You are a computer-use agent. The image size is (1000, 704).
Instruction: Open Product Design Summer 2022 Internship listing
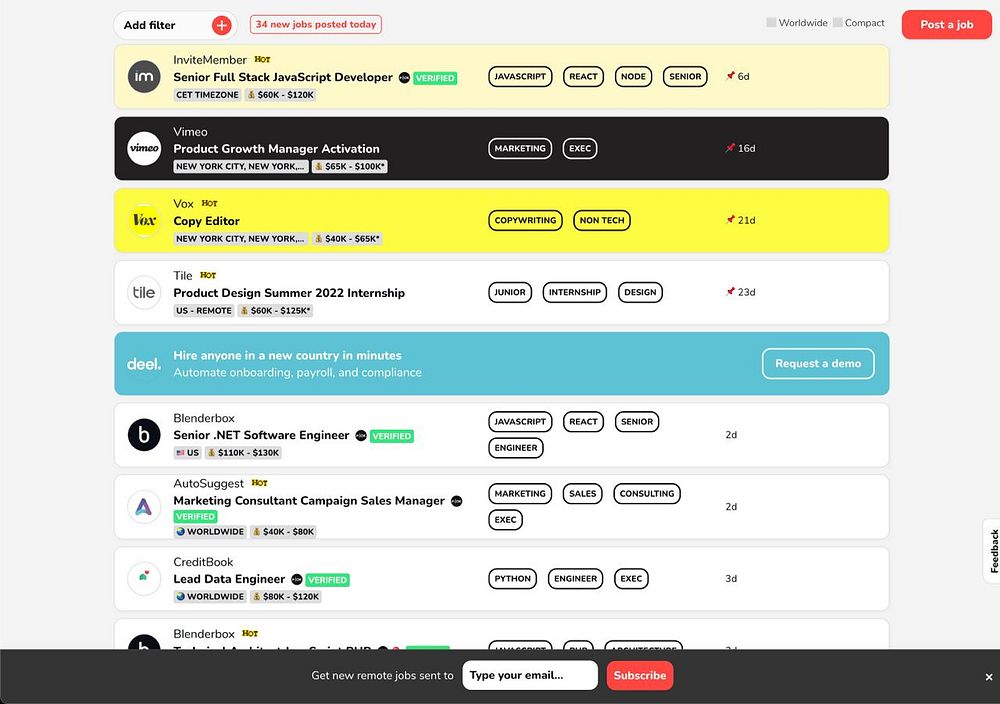point(289,293)
